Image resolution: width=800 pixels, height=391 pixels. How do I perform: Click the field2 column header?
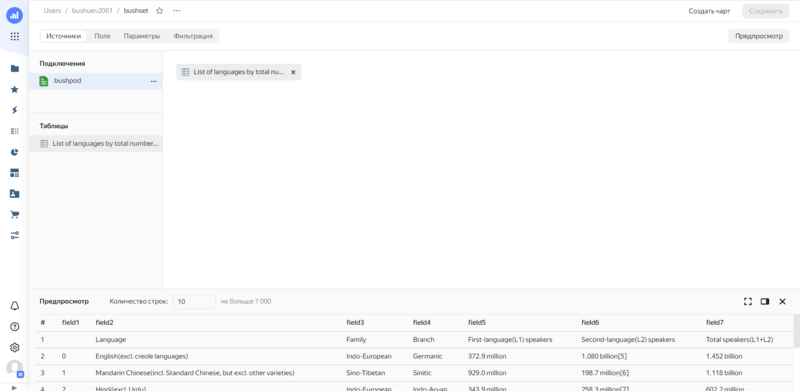[104, 323]
